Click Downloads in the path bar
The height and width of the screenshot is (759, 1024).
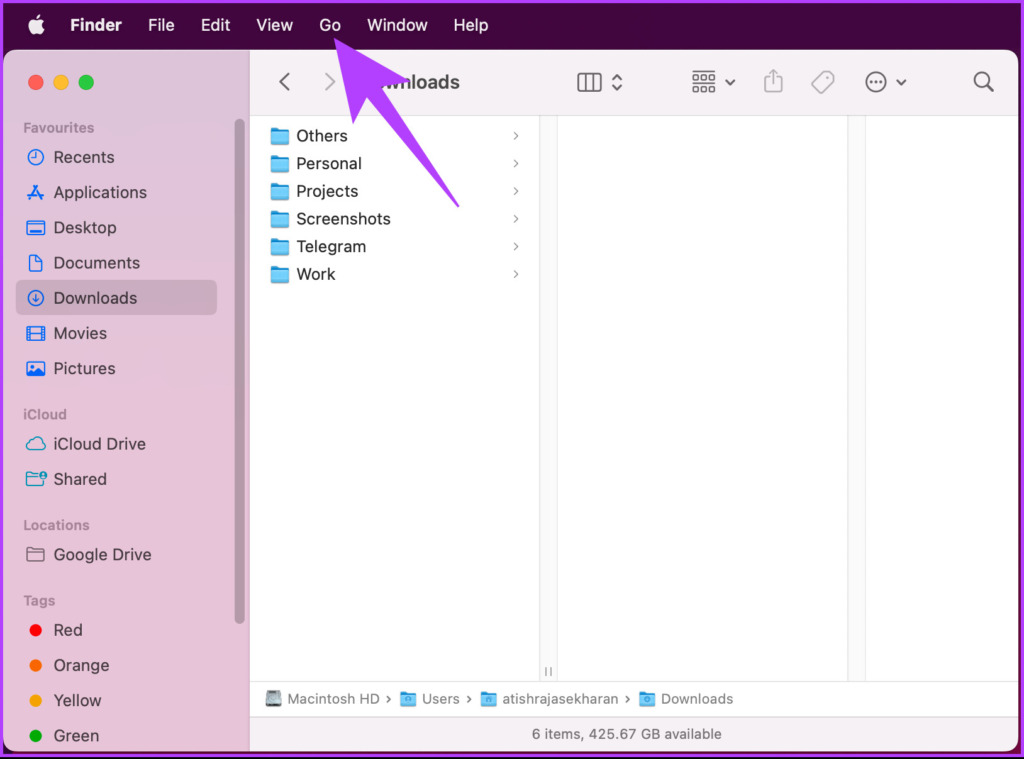pos(686,699)
